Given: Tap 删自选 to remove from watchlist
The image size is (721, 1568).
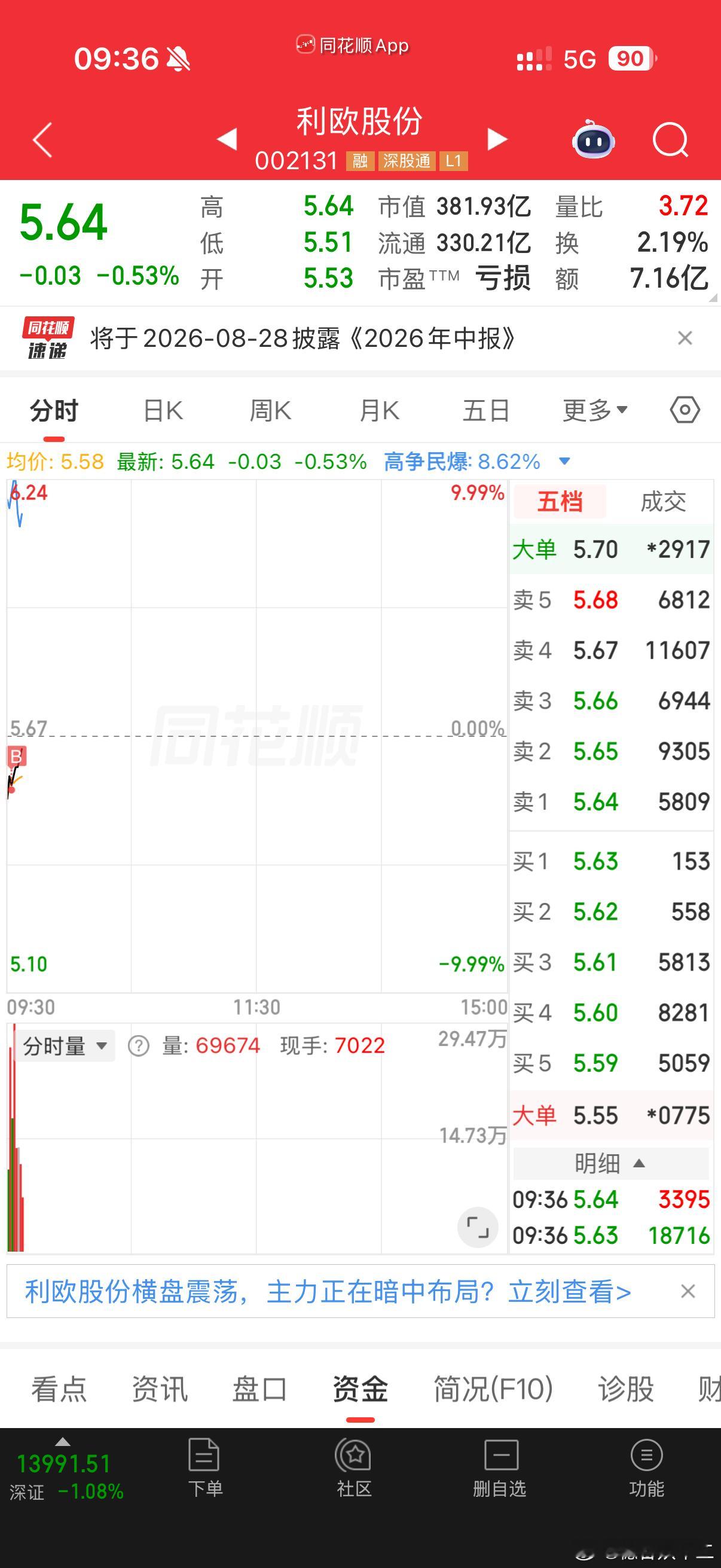Looking at the screenshot, I should 500,1468.
